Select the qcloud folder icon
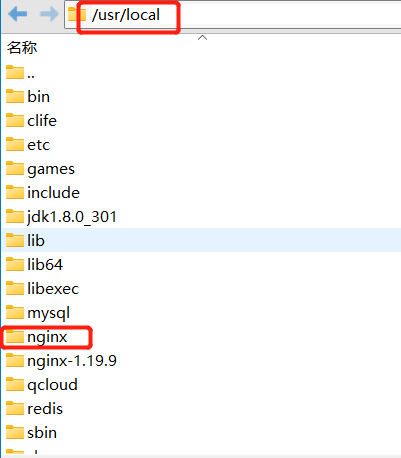 tap(15, 385)
